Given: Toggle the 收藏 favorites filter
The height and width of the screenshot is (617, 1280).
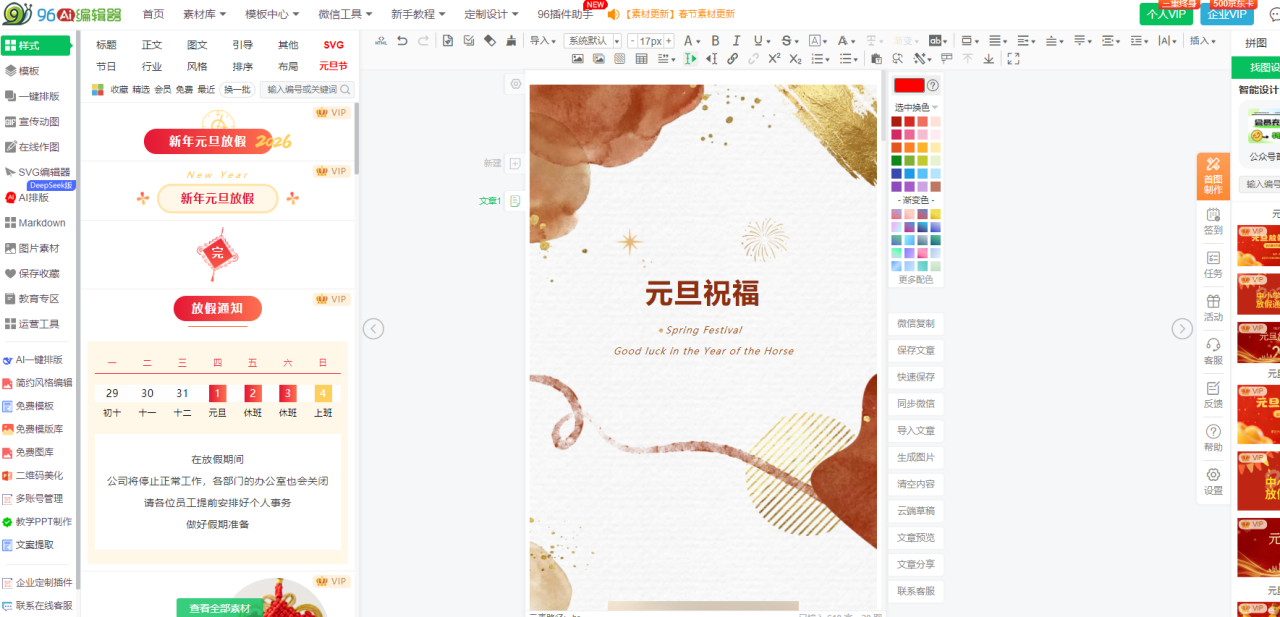Looking at the screenshot, I should click(x=119, y=90).
